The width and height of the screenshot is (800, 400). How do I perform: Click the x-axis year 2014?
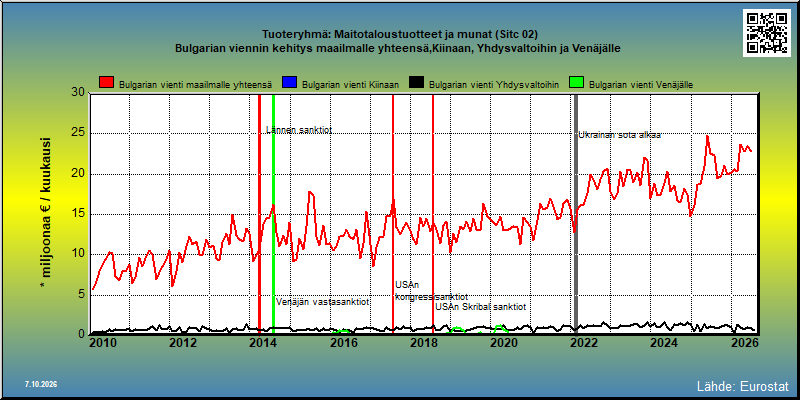(x=262, y=342)
